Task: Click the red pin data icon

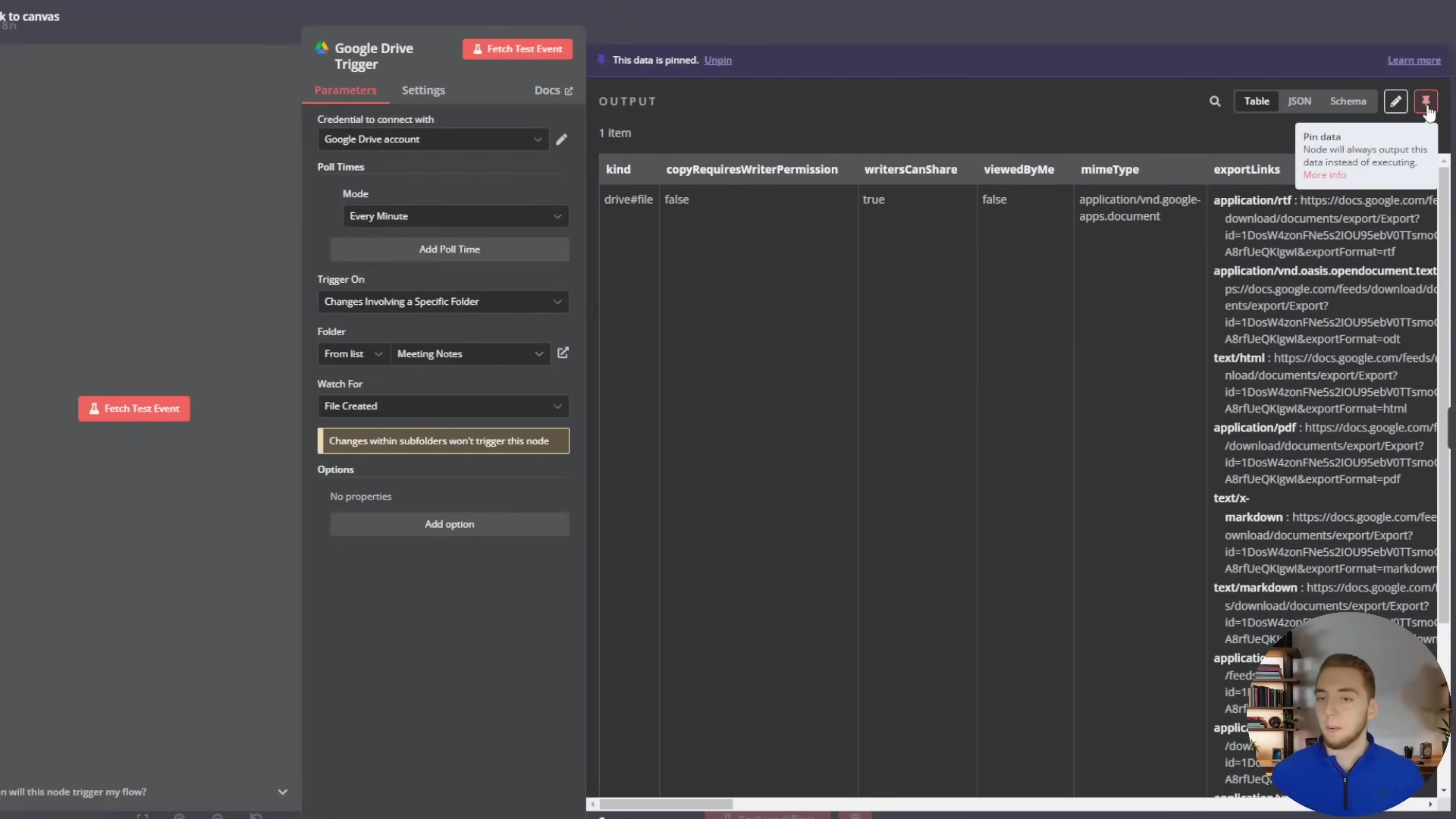Action: point(1426,101)
